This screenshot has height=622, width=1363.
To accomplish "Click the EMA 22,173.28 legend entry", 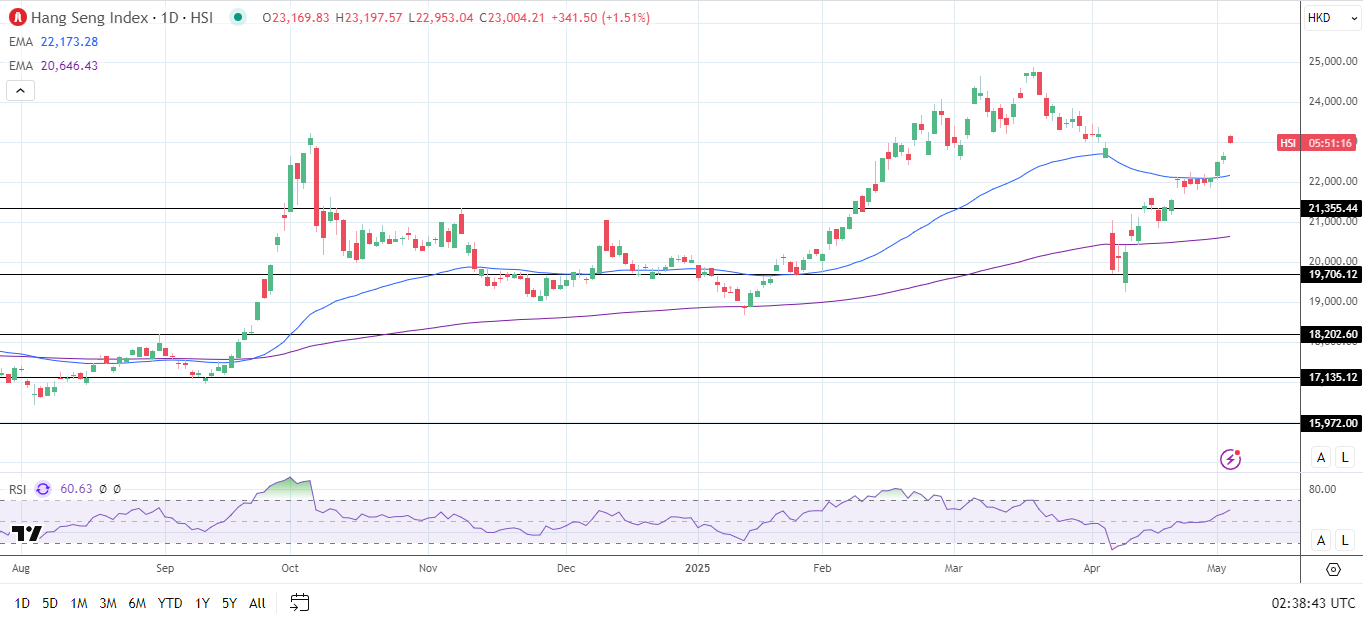I will coord(52,42).
